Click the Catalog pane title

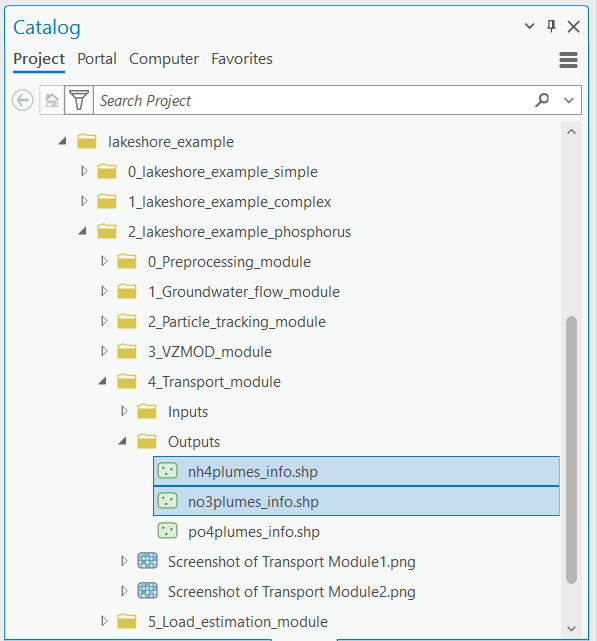(47, 27)
